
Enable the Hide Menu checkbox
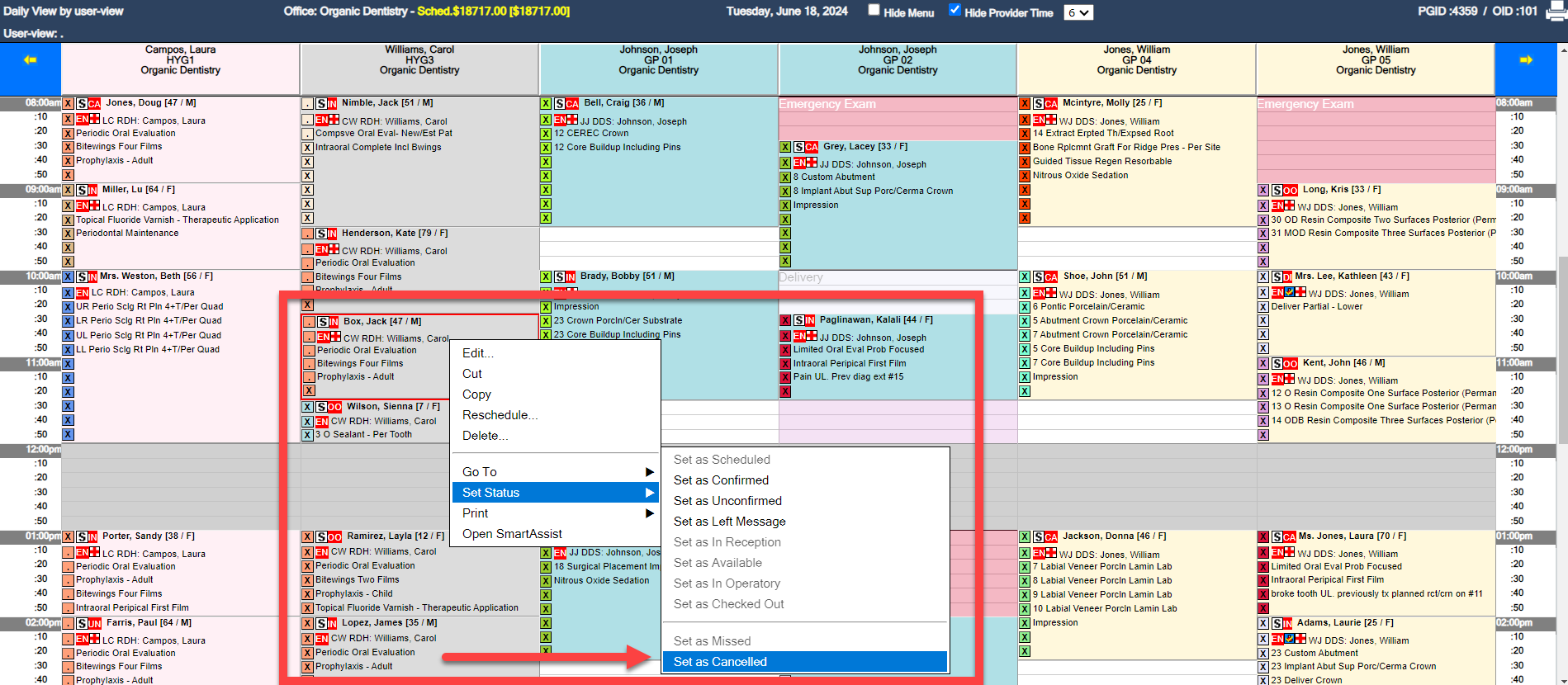[x=874, y=11]
